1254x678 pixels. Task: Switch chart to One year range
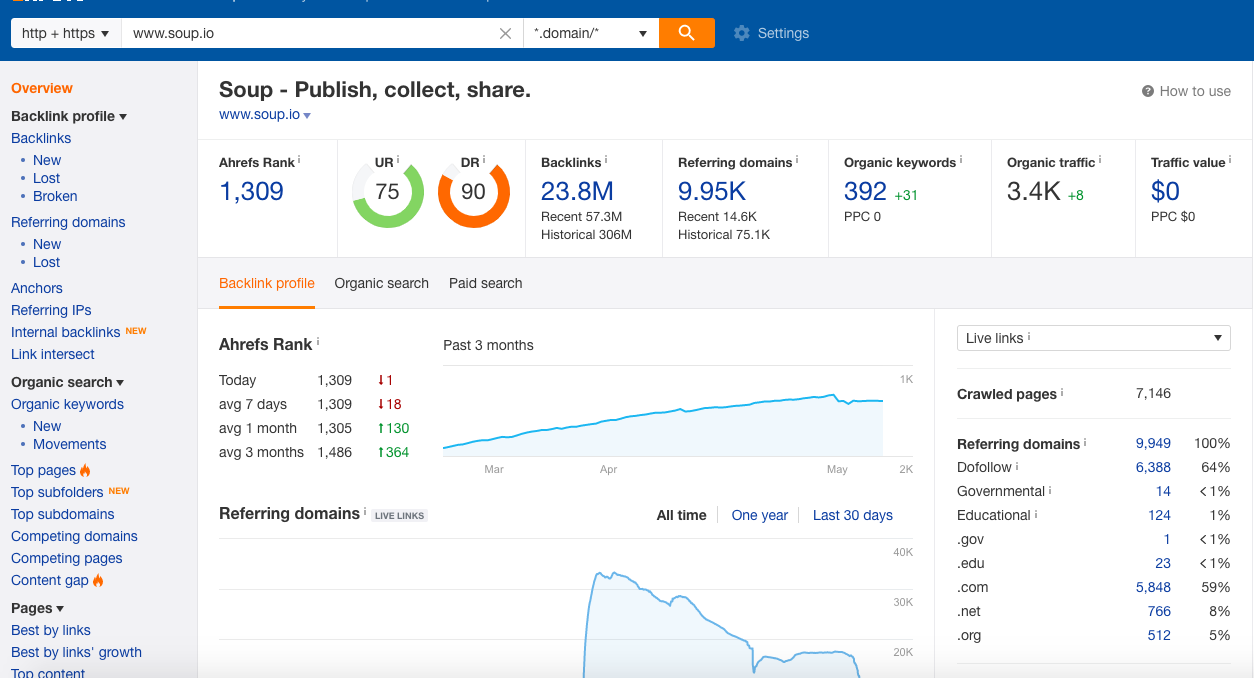760,515
